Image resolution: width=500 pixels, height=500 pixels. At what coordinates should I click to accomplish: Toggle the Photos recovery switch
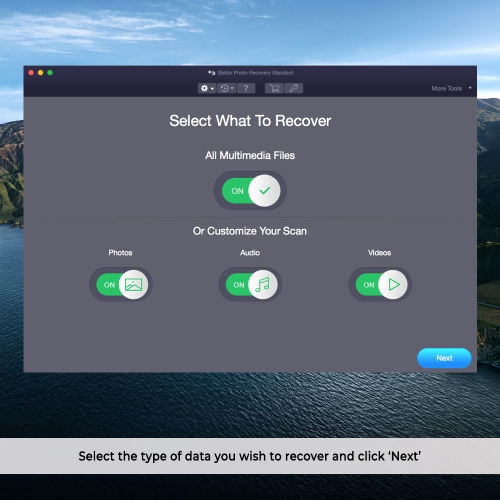121,284
